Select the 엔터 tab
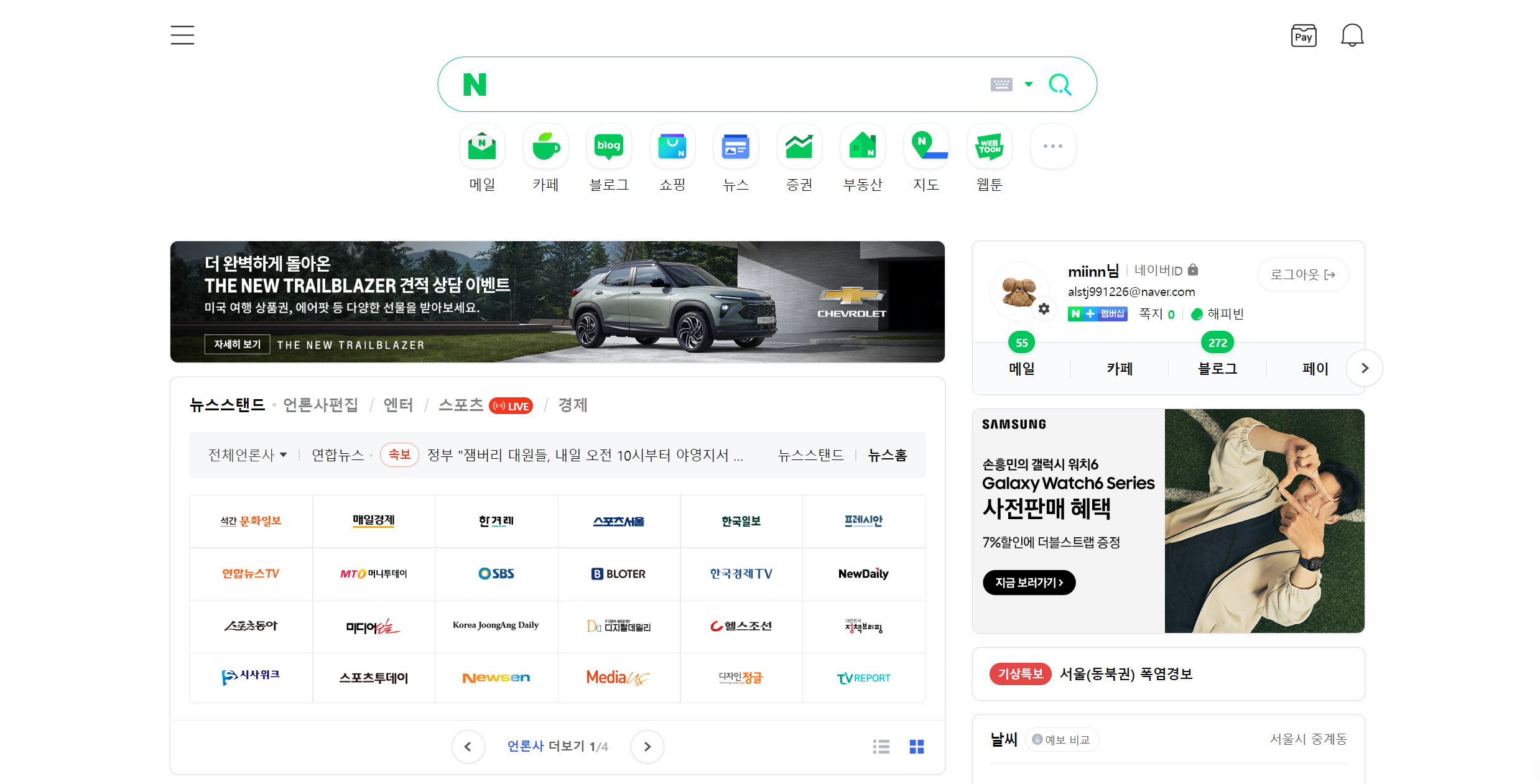1540x784 pixels. [x=398, y=405]
